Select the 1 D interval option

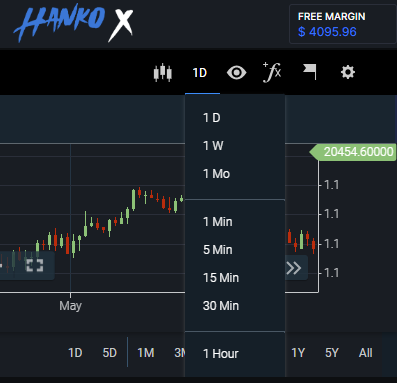pyautogui.click(x=235, y=118)
